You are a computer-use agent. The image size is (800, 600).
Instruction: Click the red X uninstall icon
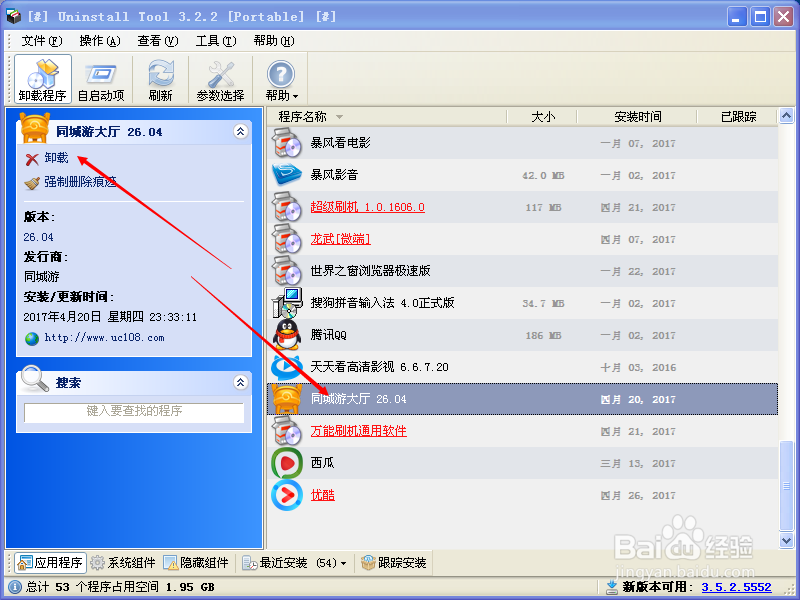32,159
